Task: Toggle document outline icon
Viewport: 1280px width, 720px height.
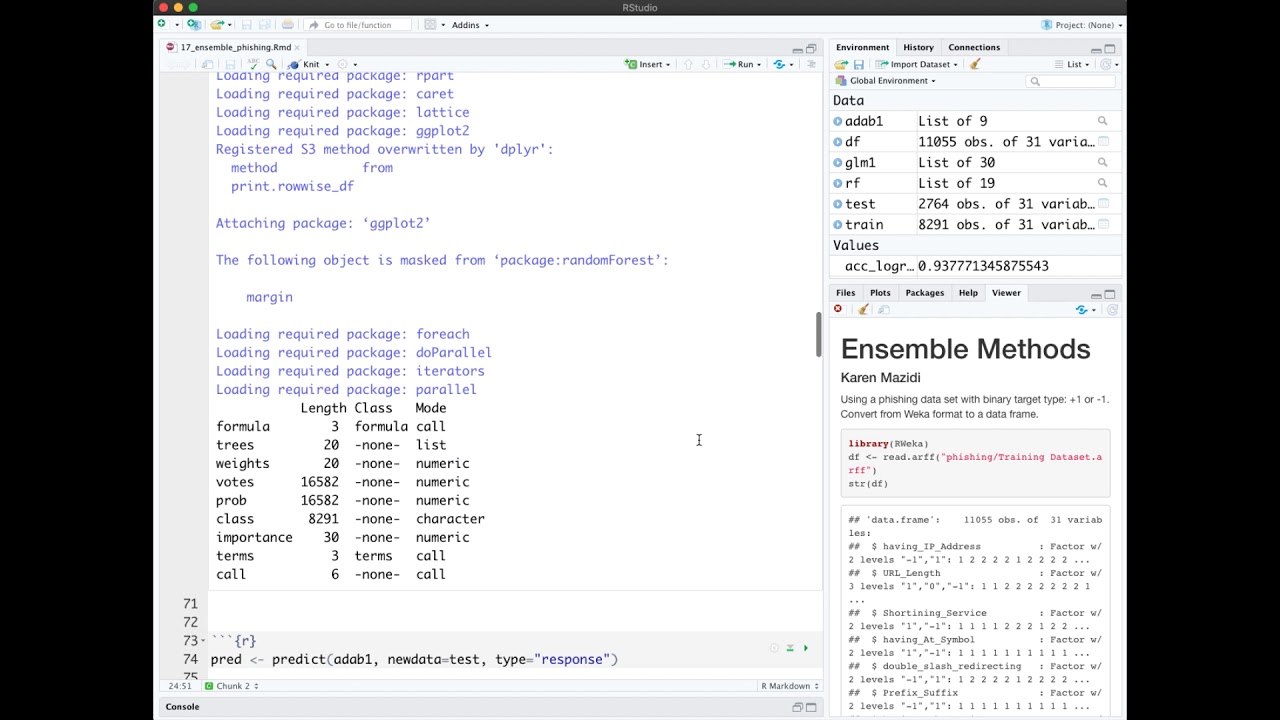Action: click(x=811, y=64)
